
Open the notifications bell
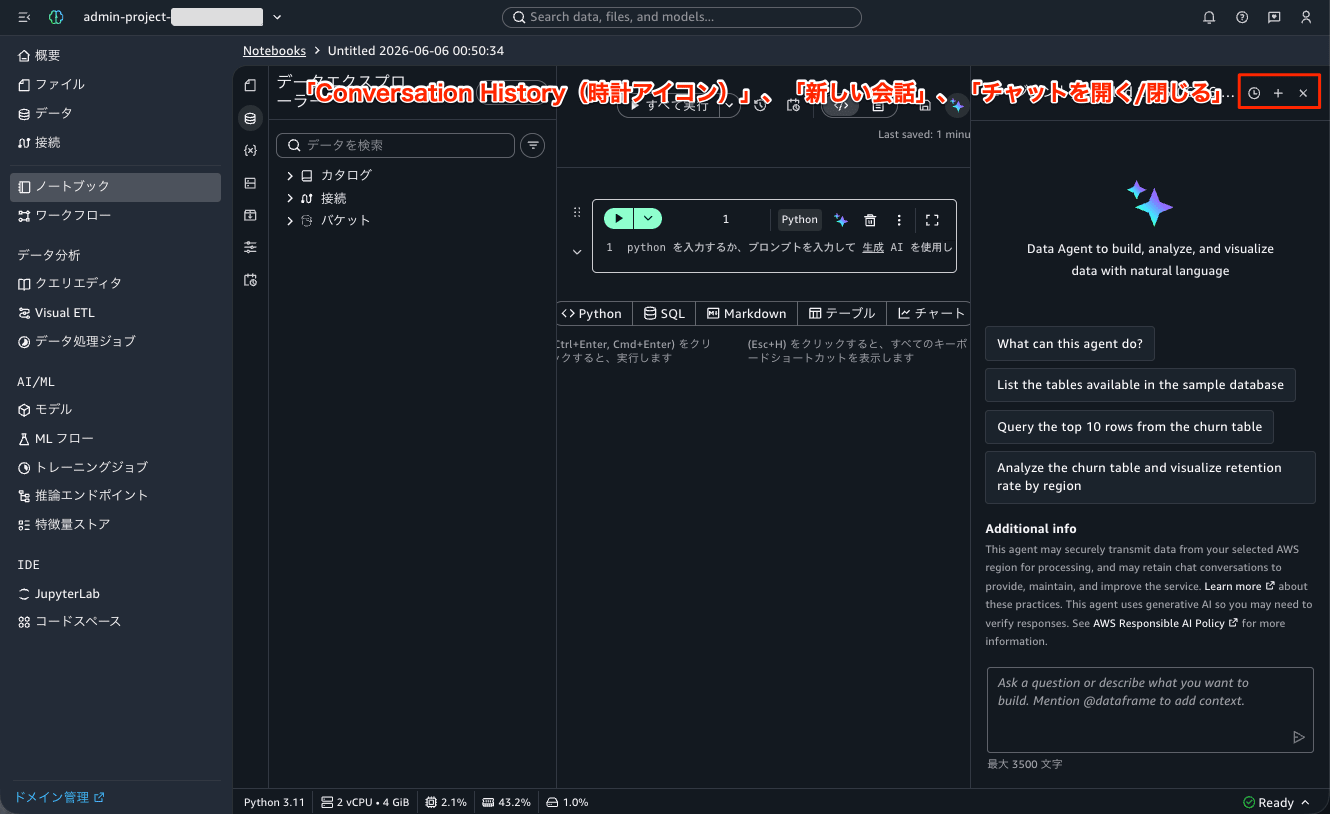click(1209, 17)
